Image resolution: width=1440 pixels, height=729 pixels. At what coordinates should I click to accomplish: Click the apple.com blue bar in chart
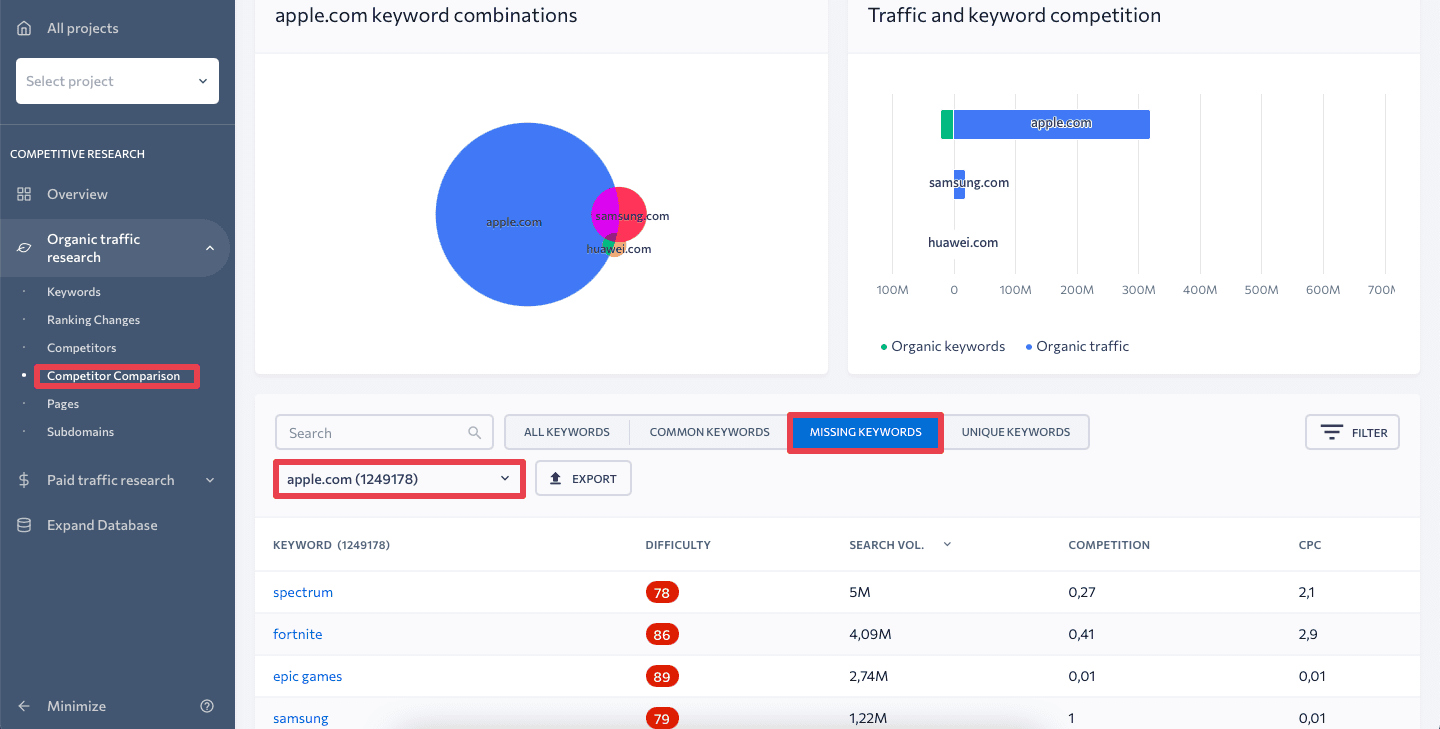[1051, 124]
